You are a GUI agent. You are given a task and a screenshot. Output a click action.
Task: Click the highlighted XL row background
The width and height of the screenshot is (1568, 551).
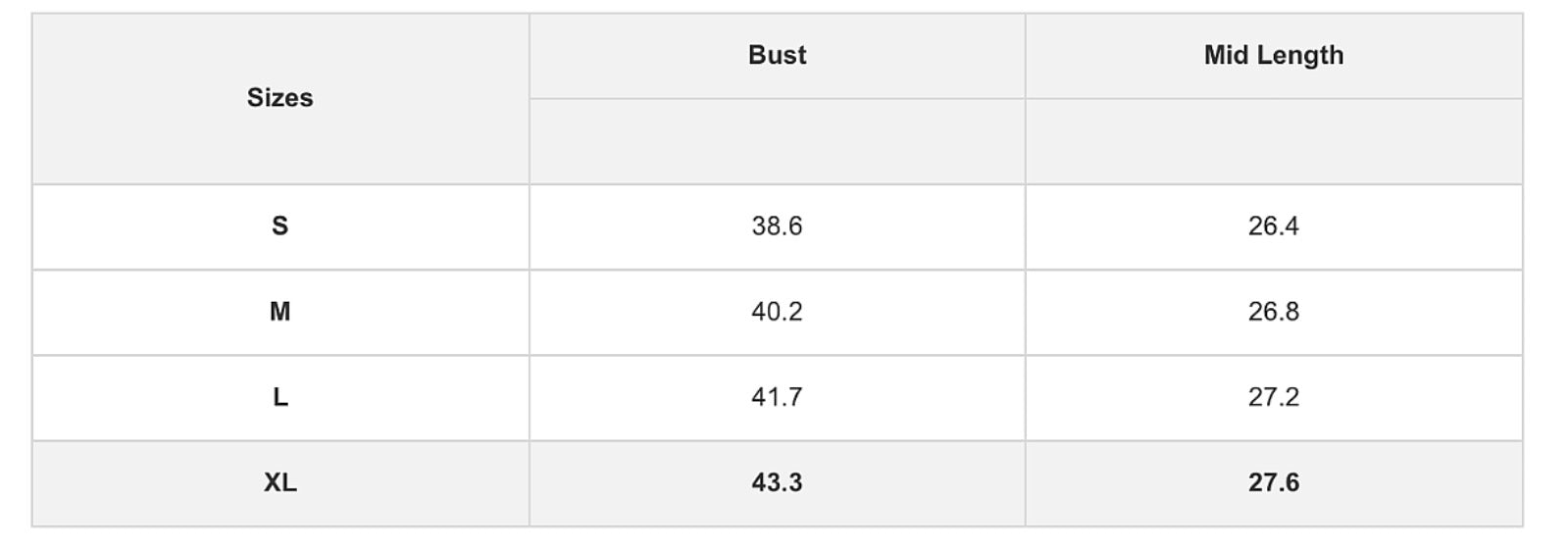(777, 483)
